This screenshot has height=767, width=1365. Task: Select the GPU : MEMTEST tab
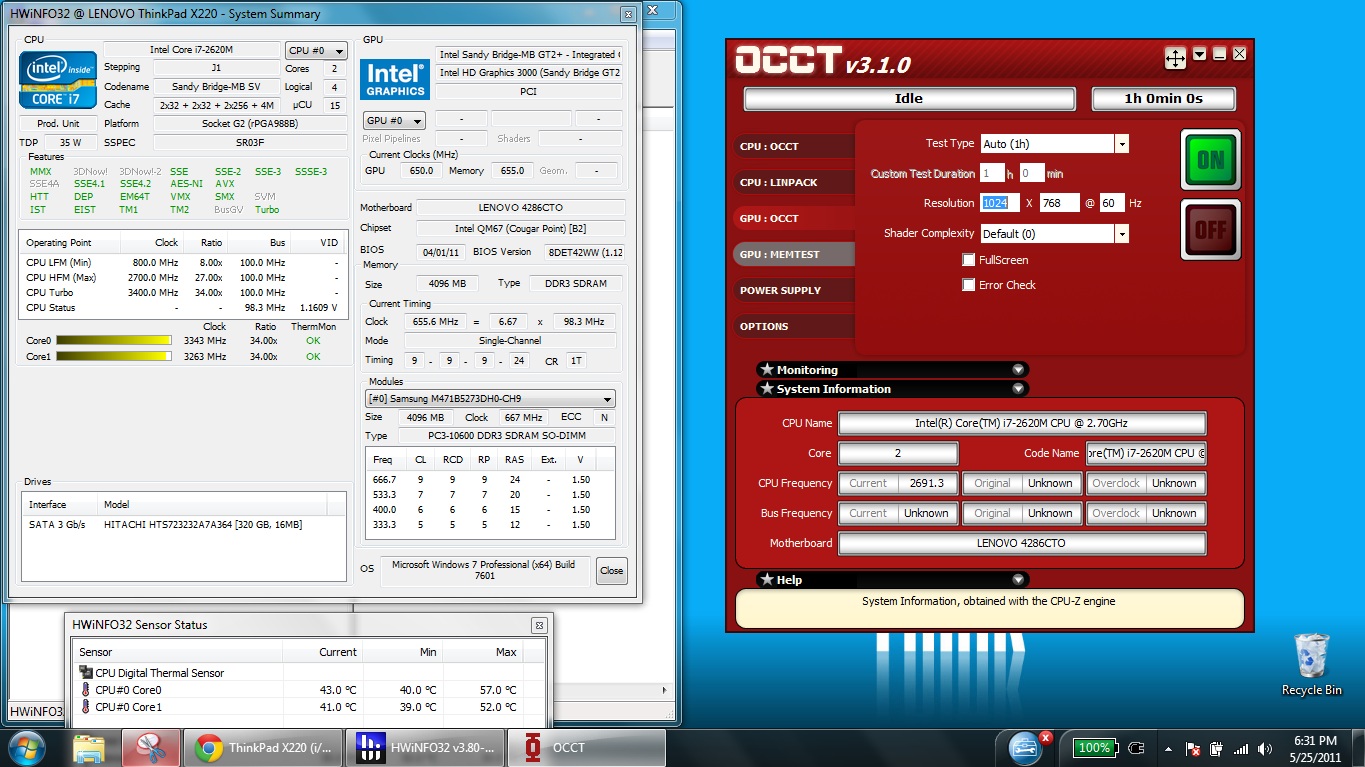tap(794, 254)
